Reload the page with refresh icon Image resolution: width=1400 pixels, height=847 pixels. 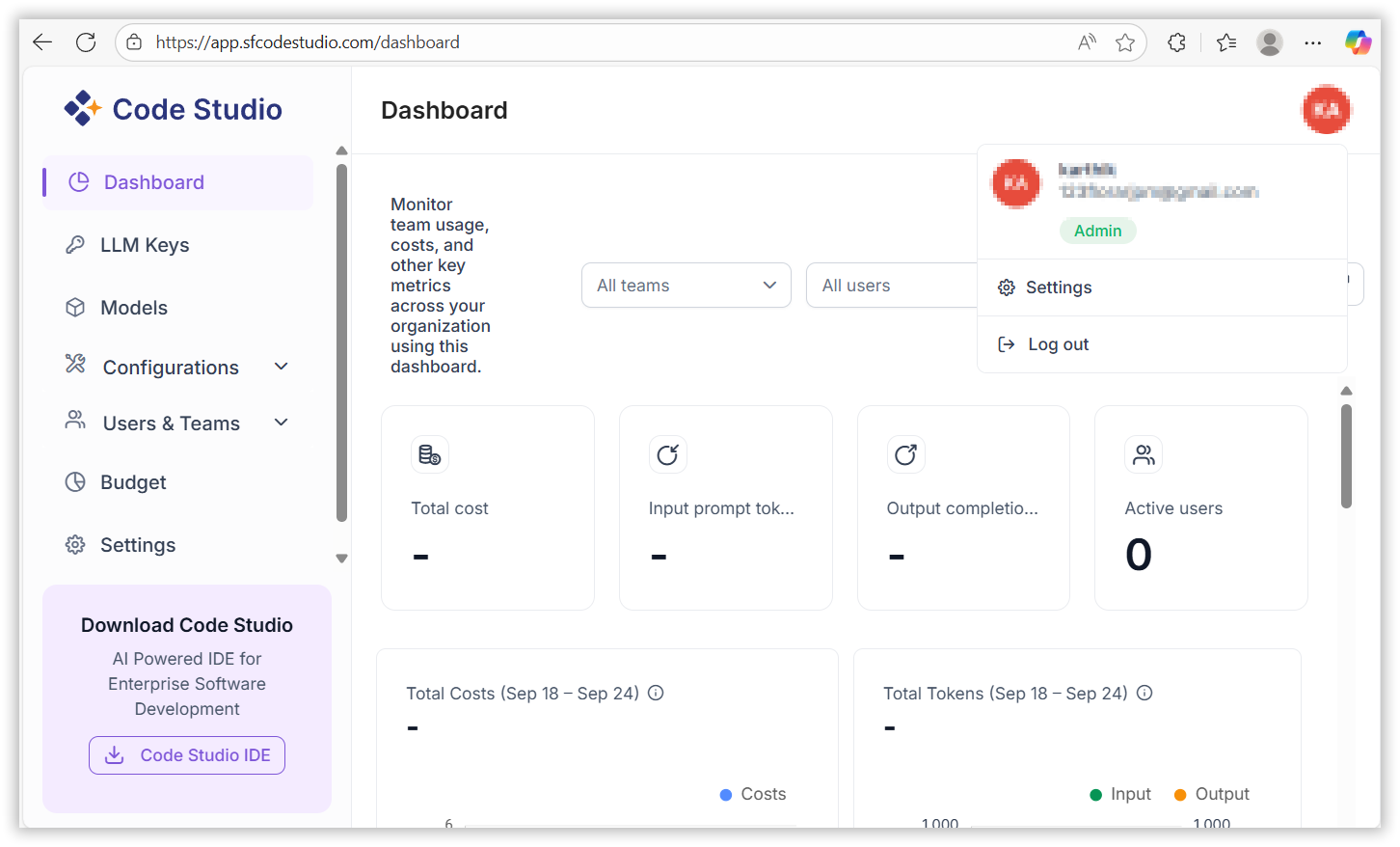[86, 42]
